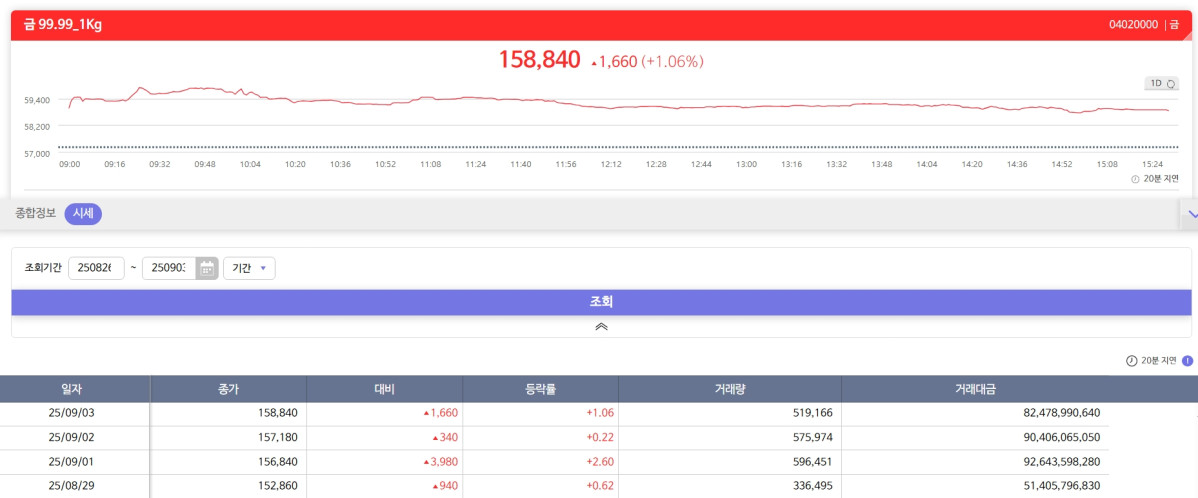Click trade amount 82,478,990,640
The image size is (1198, 498).
click(x=1061, y=413)
